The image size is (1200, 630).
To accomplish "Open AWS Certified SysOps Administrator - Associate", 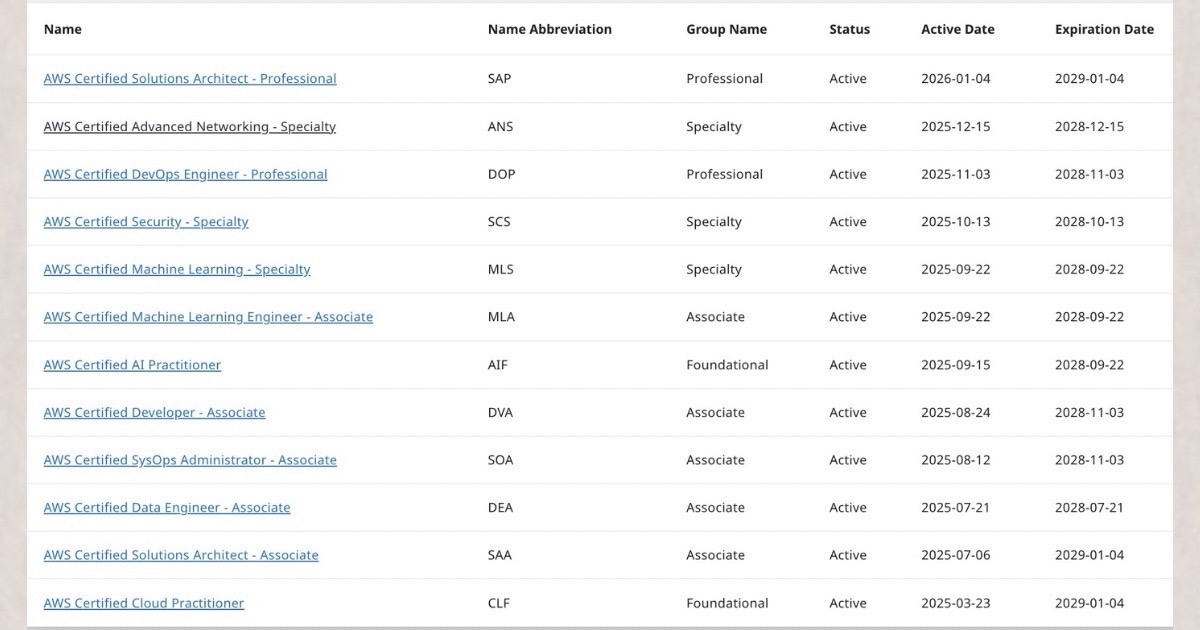I will (190, 460).
